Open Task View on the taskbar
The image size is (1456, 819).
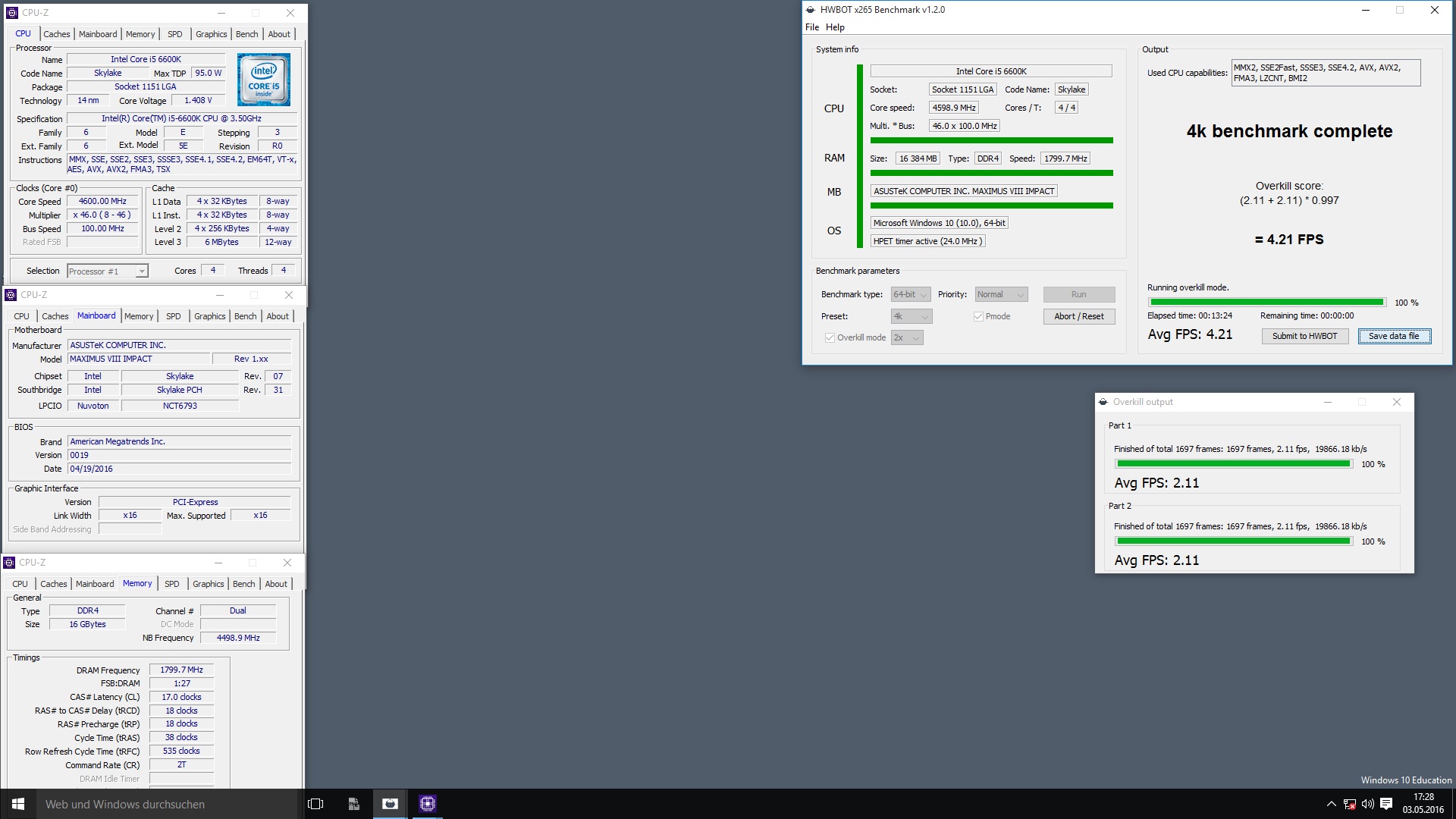coord(315,804)
